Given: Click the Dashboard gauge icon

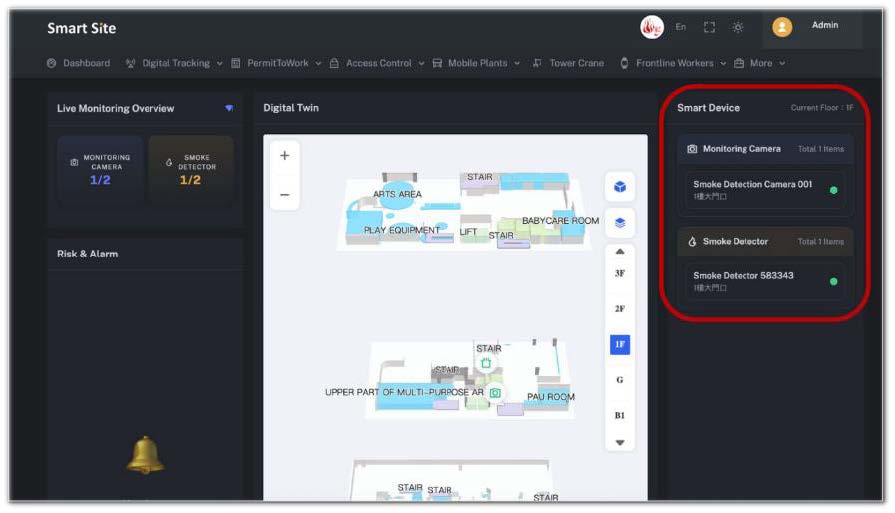Looking at the screenshot, I should (51, 63).
